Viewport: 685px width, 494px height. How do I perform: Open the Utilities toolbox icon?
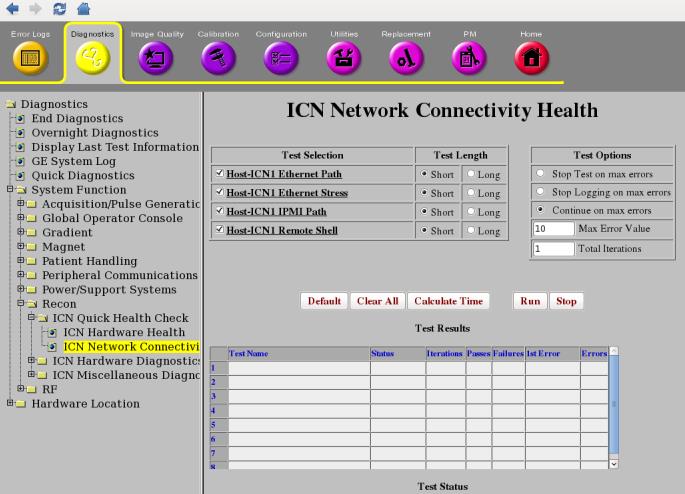tap(344, 59)
